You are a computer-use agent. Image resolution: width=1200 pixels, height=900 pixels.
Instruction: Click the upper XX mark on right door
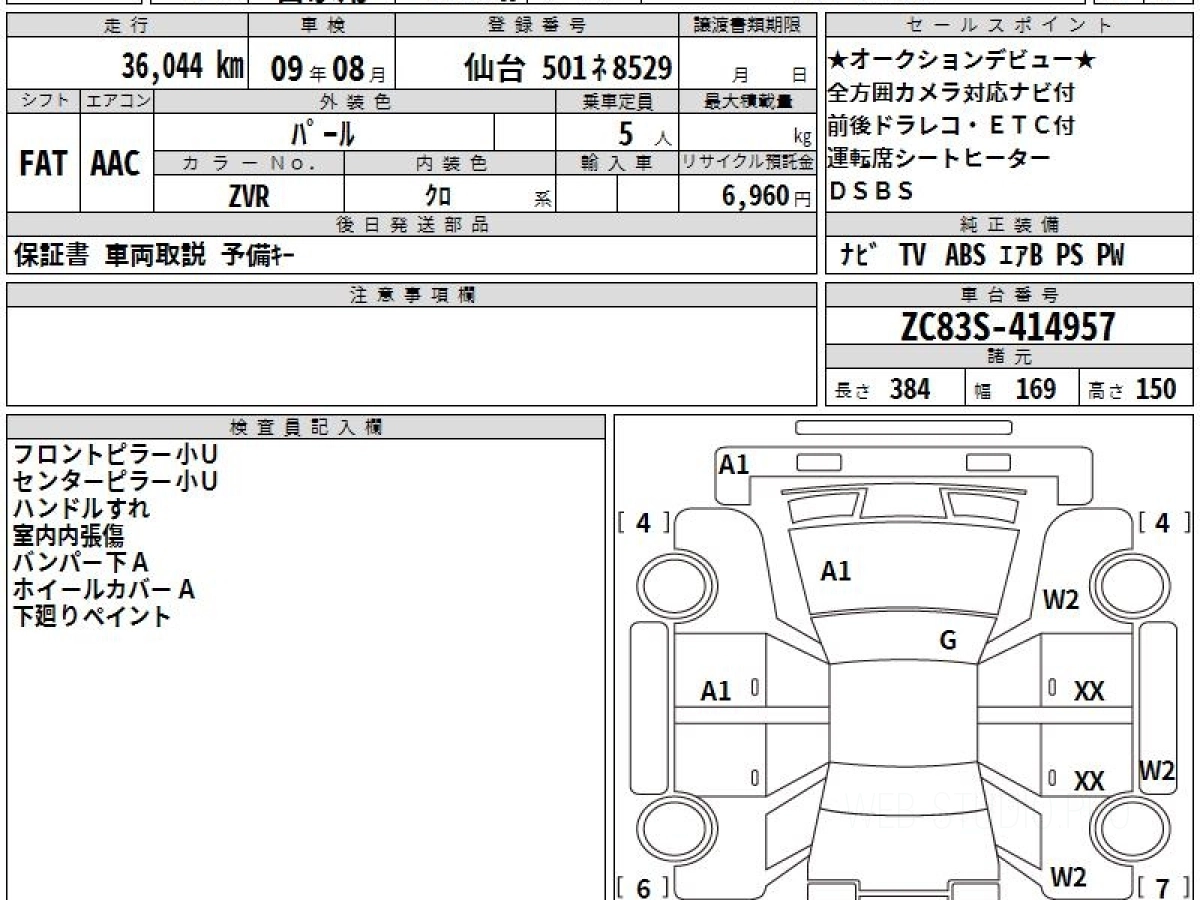coord(1088,690)
